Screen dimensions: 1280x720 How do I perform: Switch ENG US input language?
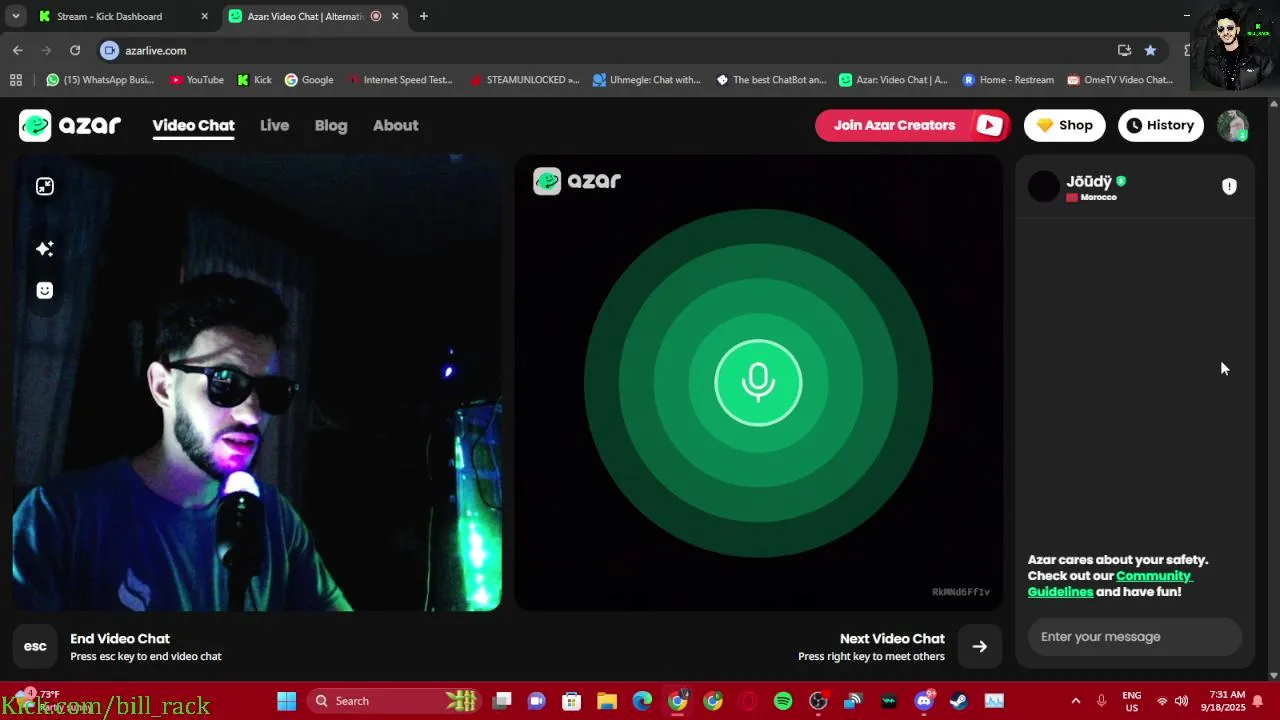pyautogui.click(x=1132, y=701)
